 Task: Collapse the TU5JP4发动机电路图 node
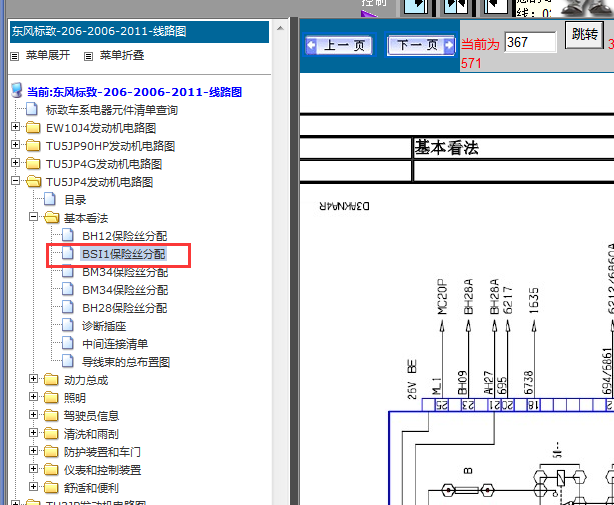click(16, 180)
